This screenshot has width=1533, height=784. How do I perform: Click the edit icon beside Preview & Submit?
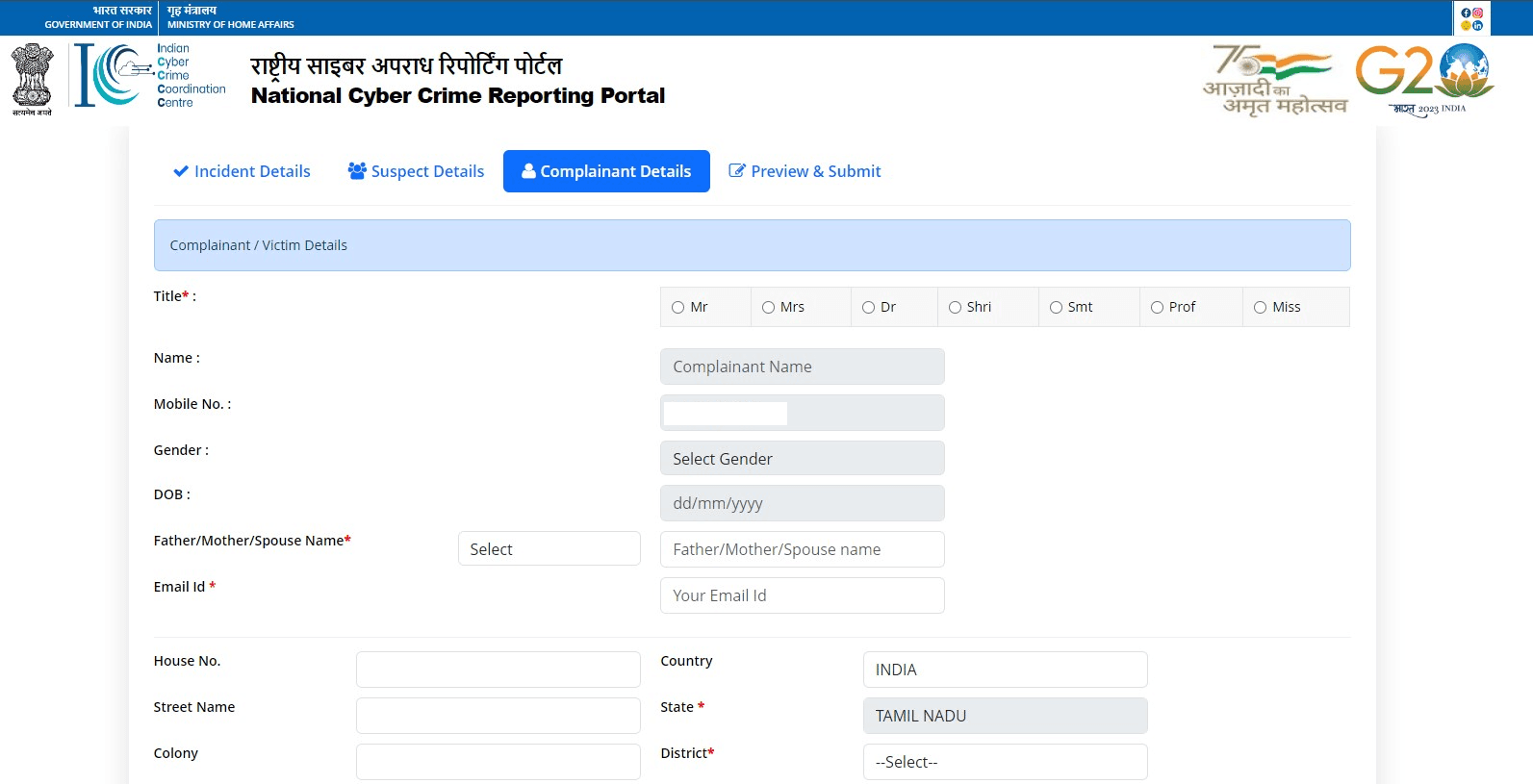pos(737,170)
